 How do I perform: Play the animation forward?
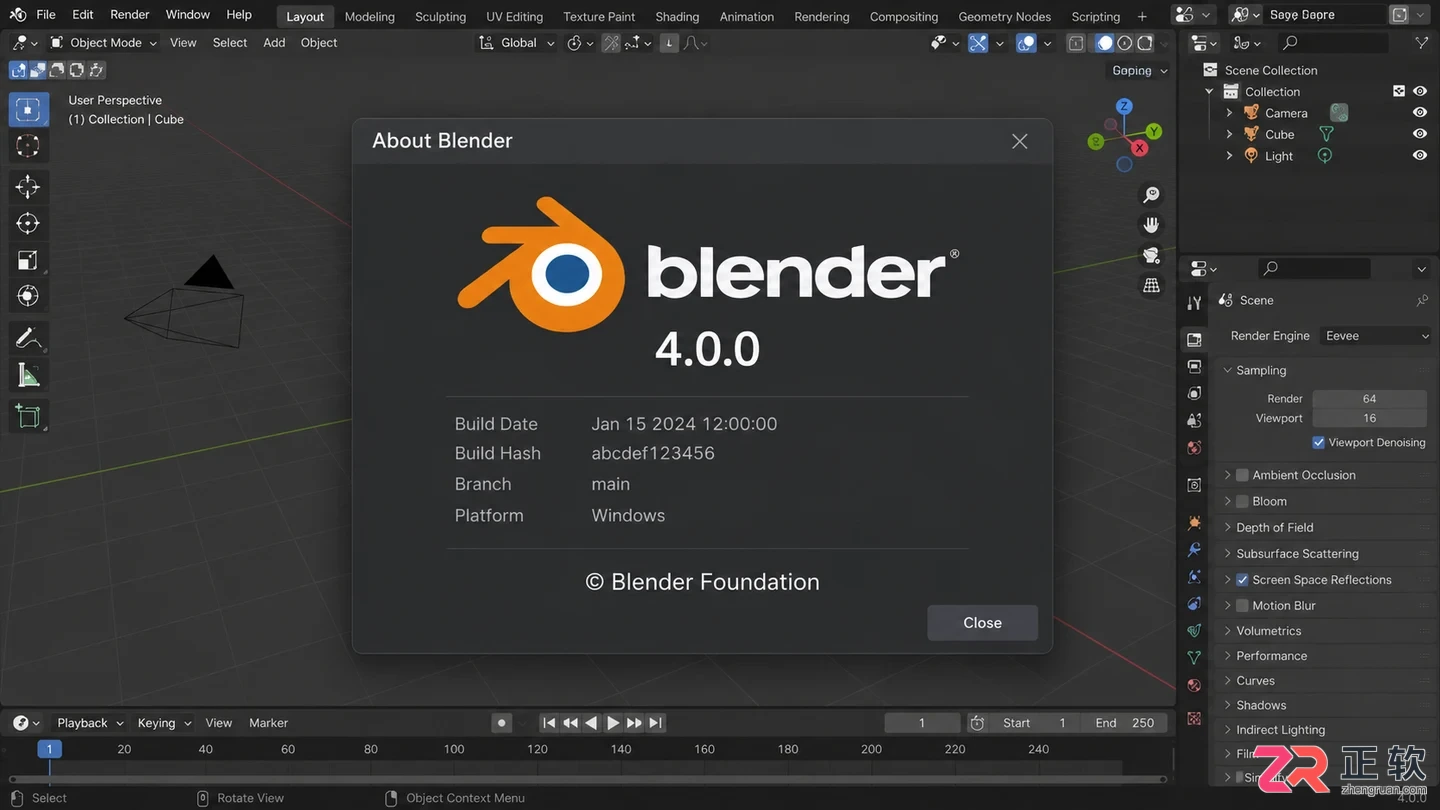(x=613, y=723)
